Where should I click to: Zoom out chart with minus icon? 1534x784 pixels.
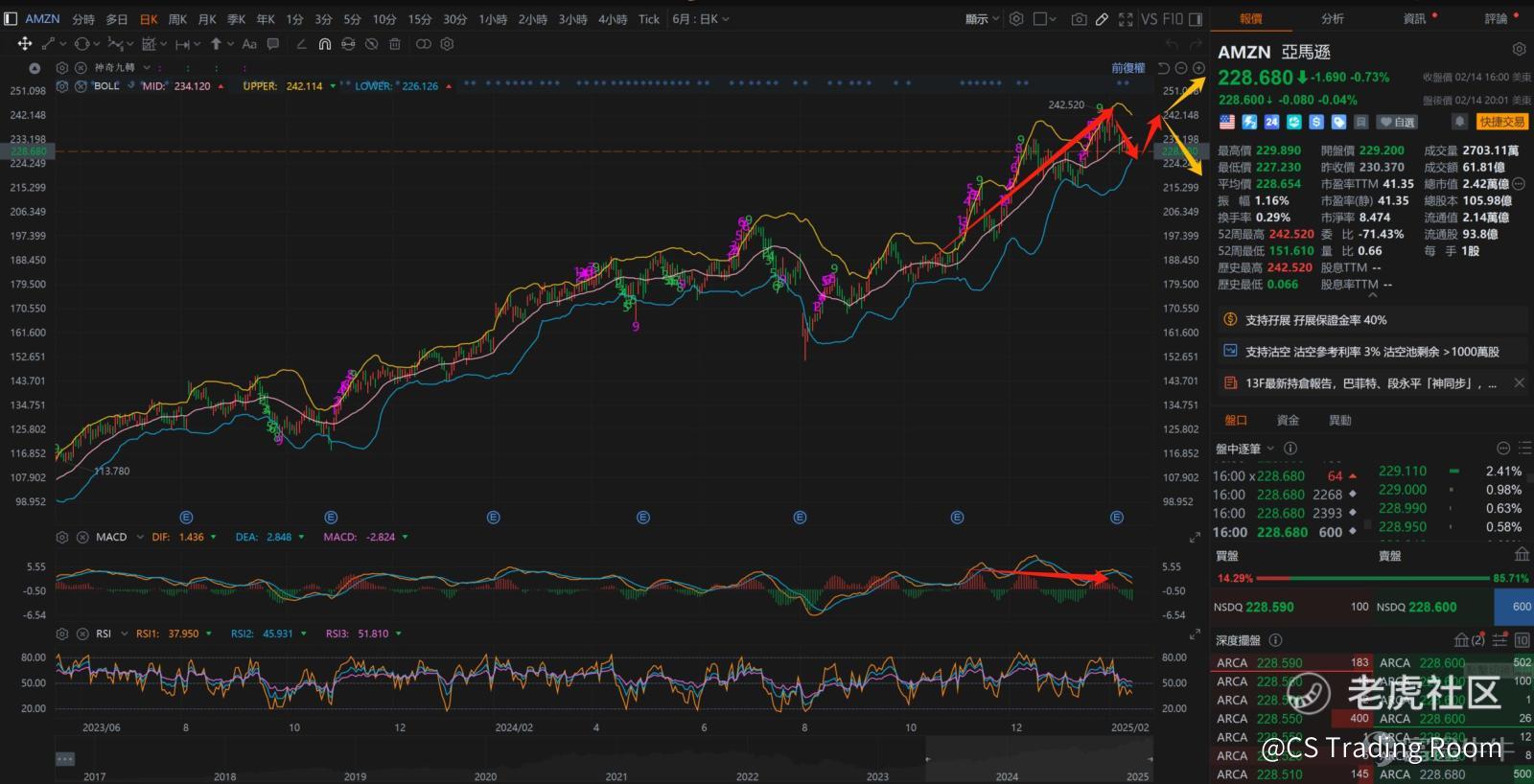pos(1181,68)
